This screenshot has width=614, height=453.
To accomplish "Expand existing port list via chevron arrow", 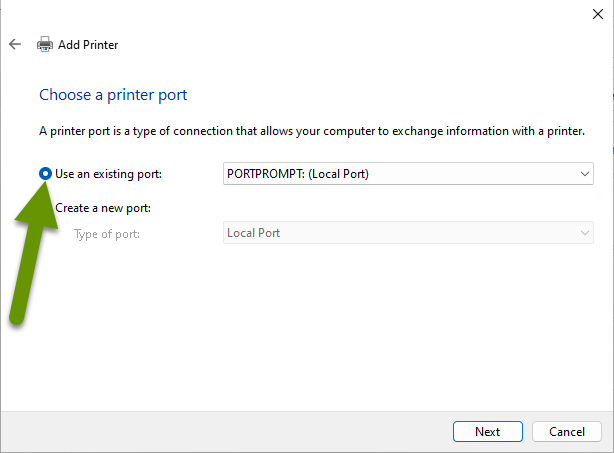I will click(585, 174).
